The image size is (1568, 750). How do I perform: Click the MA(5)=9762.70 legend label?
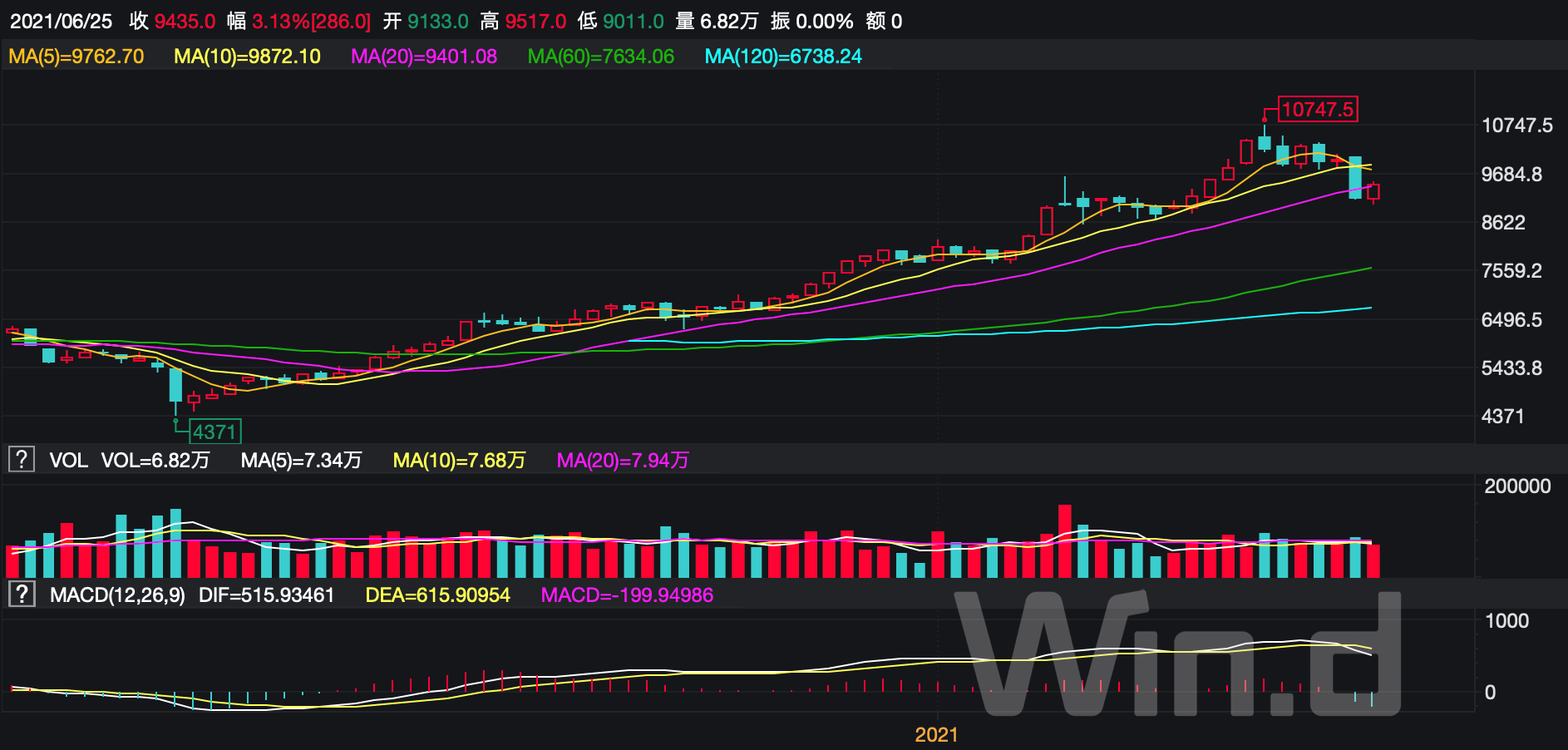coord(75,57)
